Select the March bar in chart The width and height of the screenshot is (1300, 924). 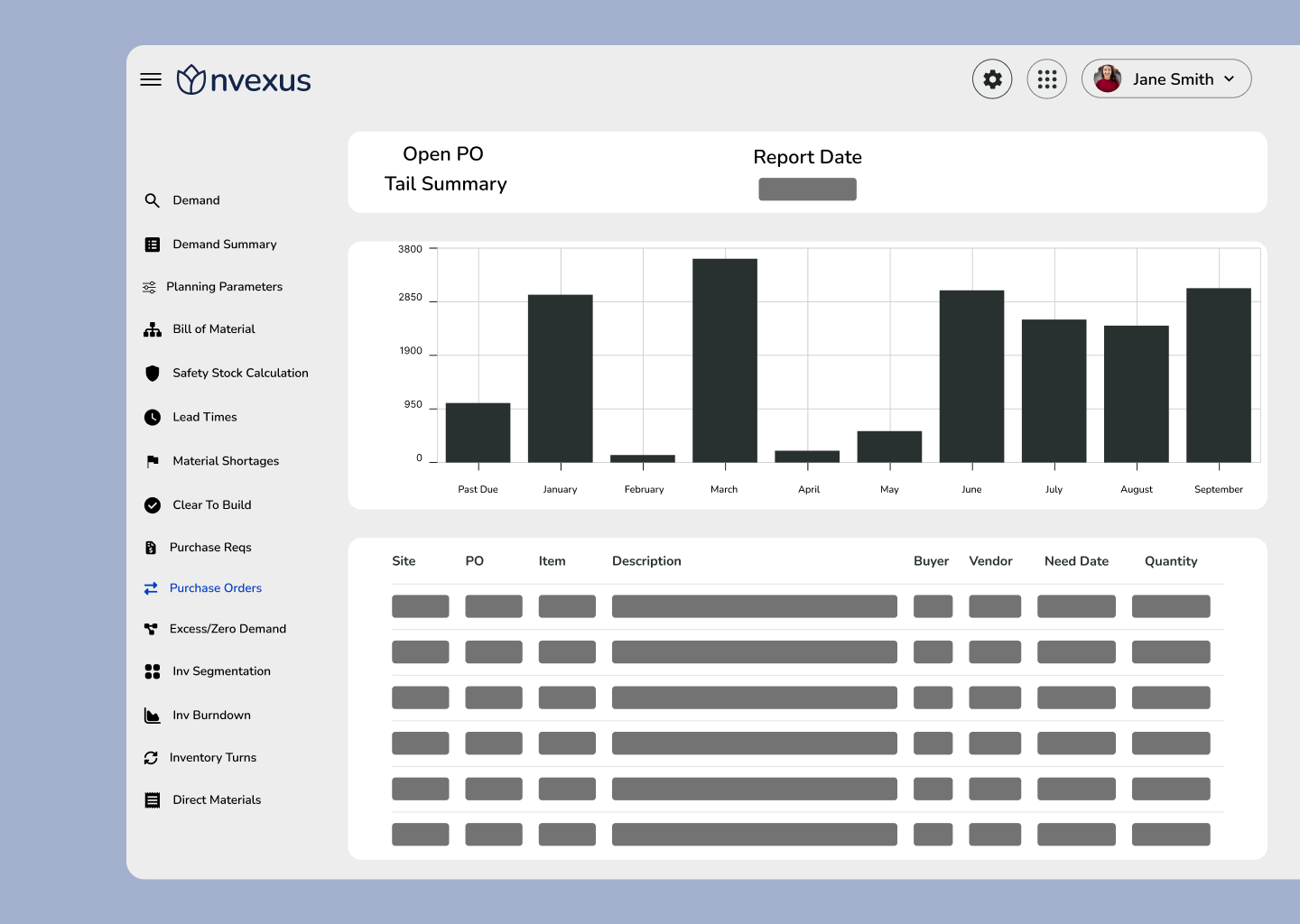(x=725, y=361)
